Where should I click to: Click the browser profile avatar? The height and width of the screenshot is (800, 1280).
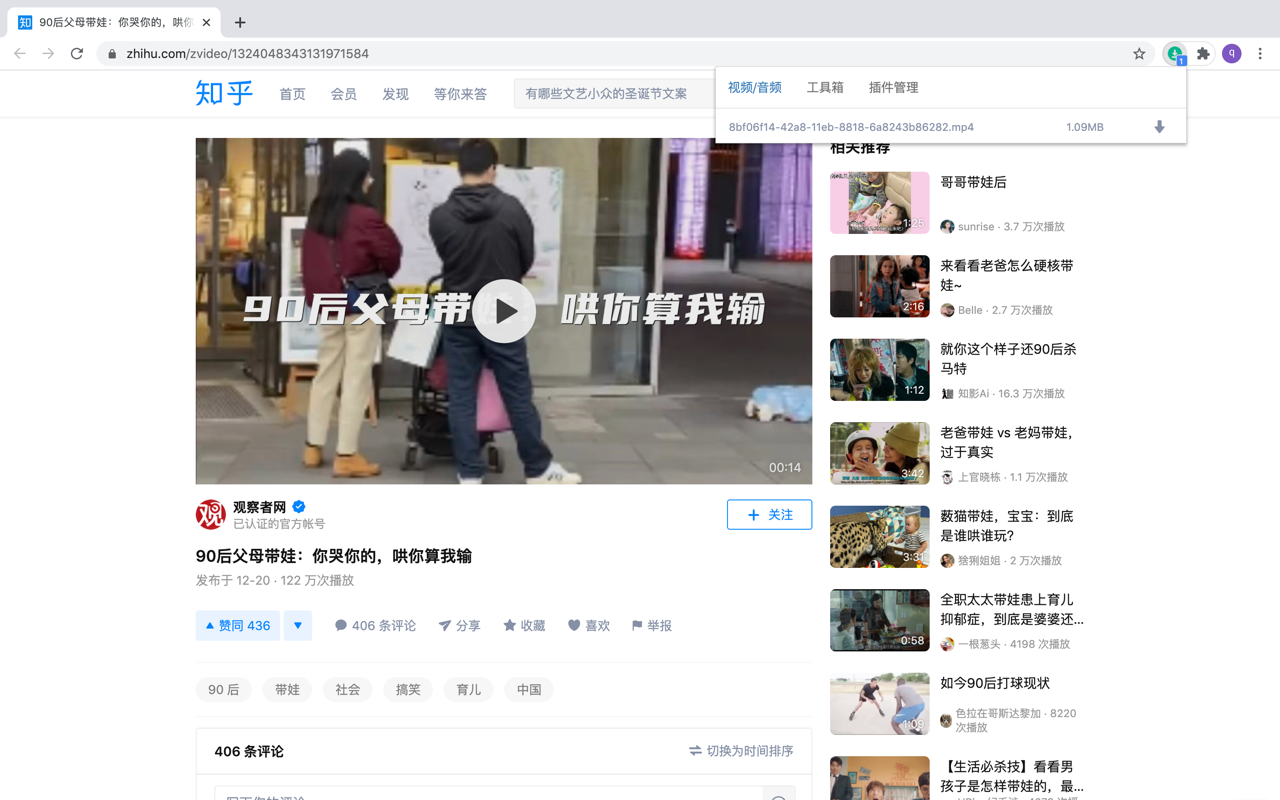[x=1231, y=53]
